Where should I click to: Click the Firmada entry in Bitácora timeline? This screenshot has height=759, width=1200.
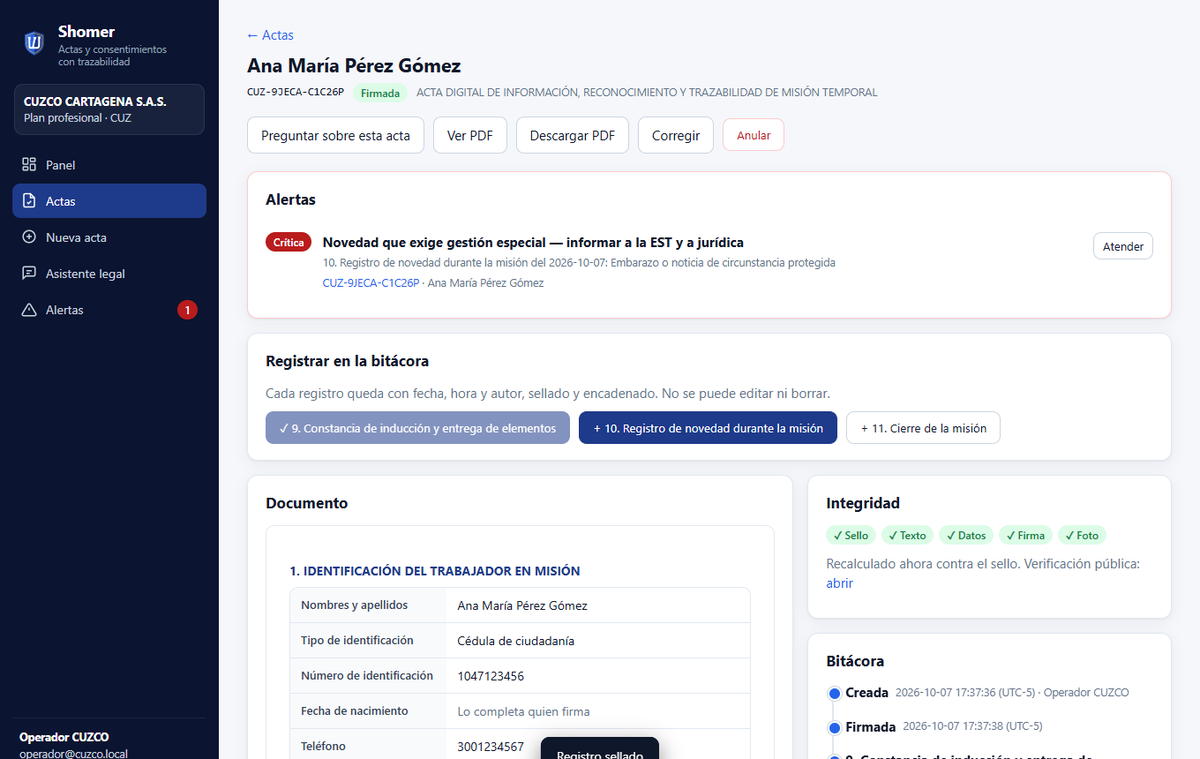870,726
